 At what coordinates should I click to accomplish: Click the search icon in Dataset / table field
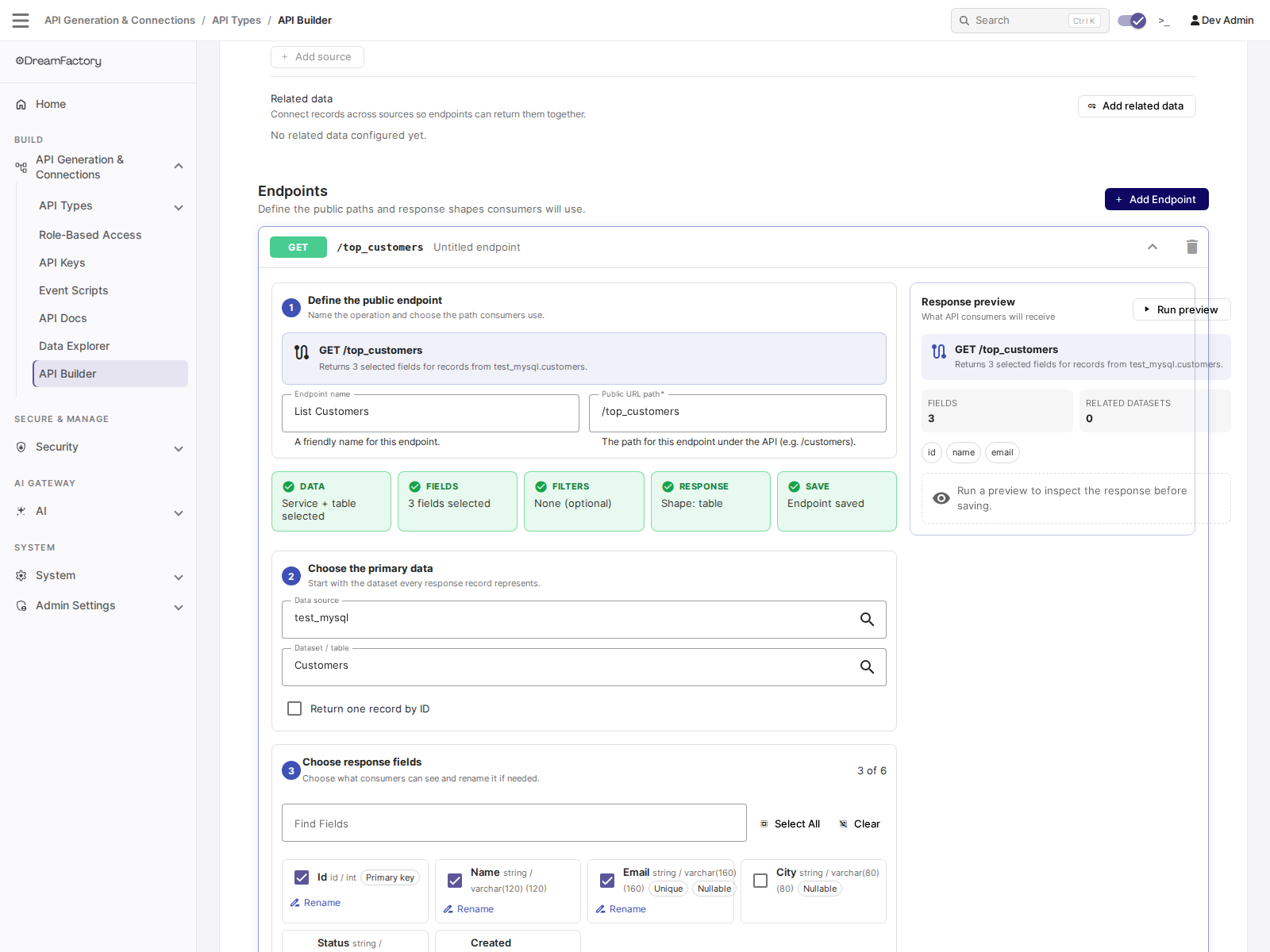867,667
